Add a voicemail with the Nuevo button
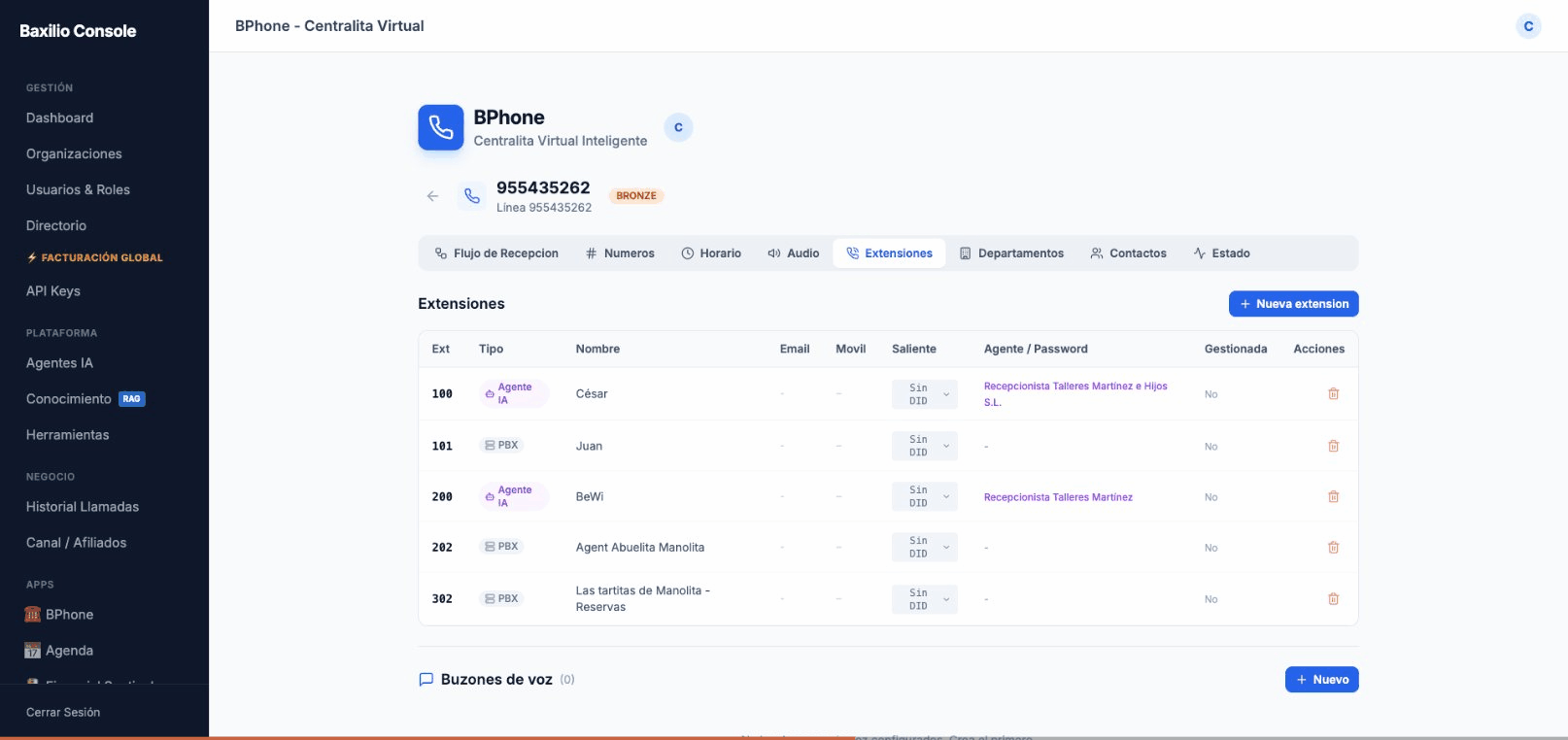This screenshot has width=1568, height=740. [1321, 680]
